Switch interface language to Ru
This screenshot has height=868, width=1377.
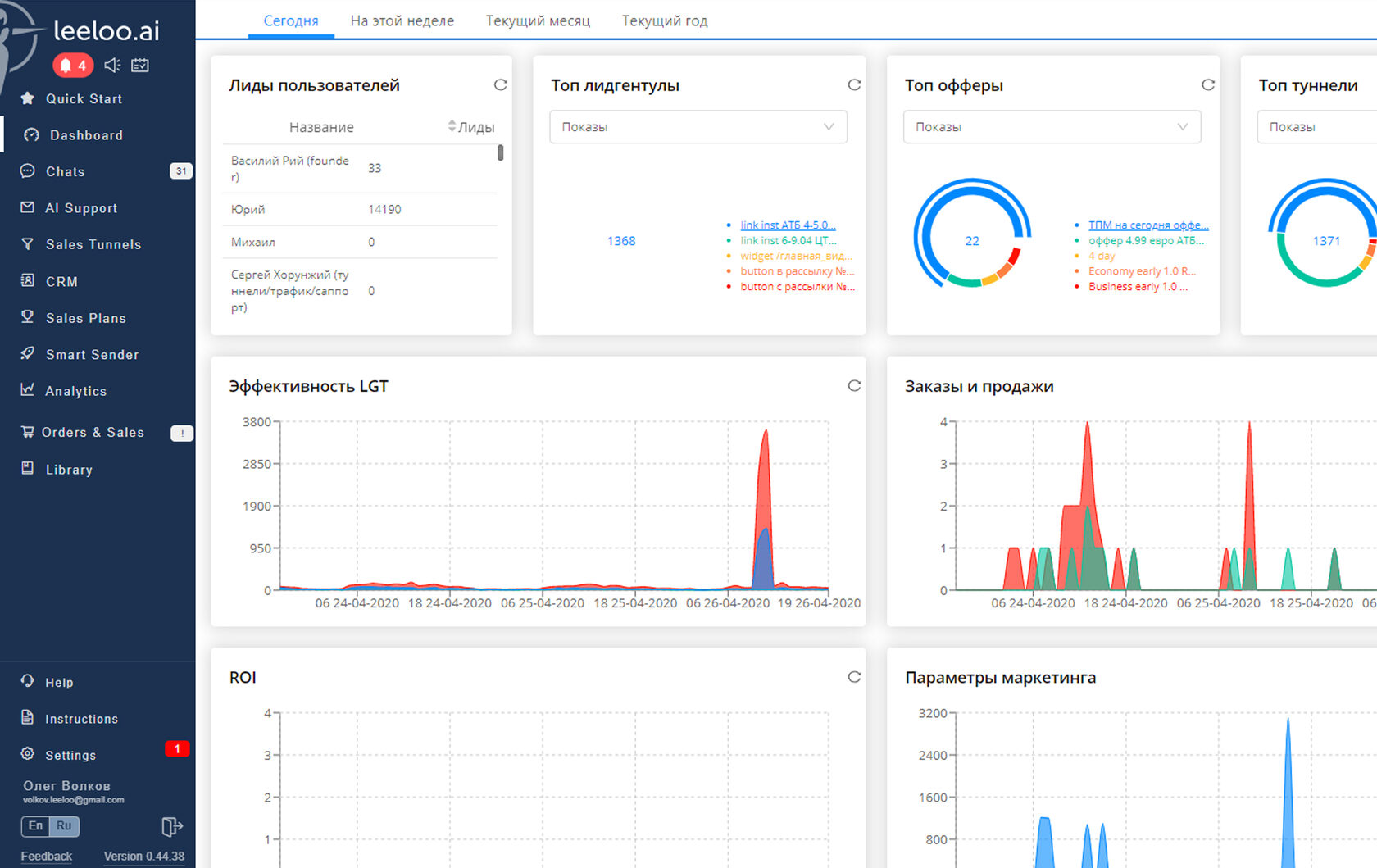pyautogui.click(x=64, y=826)
